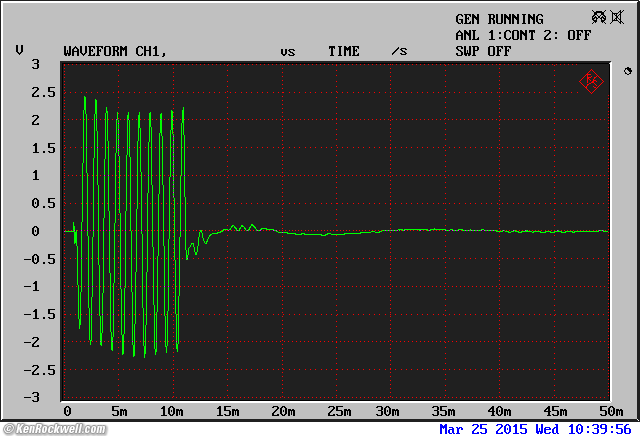Image resolution: width=640 pixels, height=436 pixels.
Task: Click the 50m tick on time axis
Action: [x=611, y=412]
